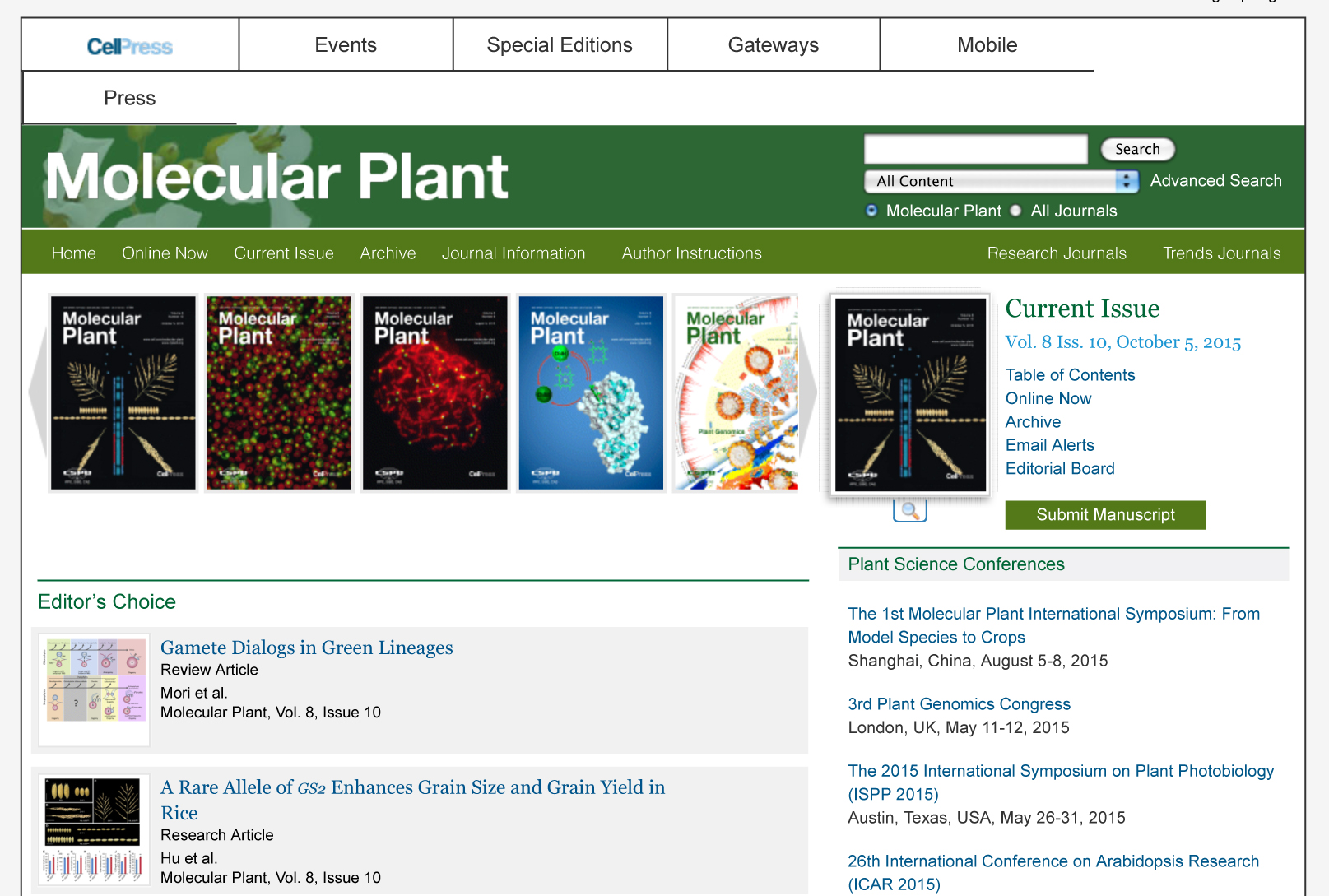The image size is (1329, 896).
Task: Open 1st Molecular Plant International Symposium link
Action: pos(1053,625)
